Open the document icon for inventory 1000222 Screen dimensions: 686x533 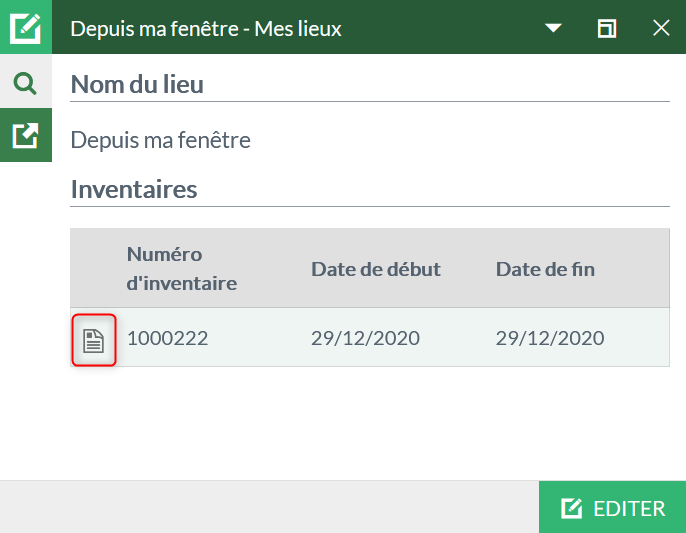click(x=94, y=340)
